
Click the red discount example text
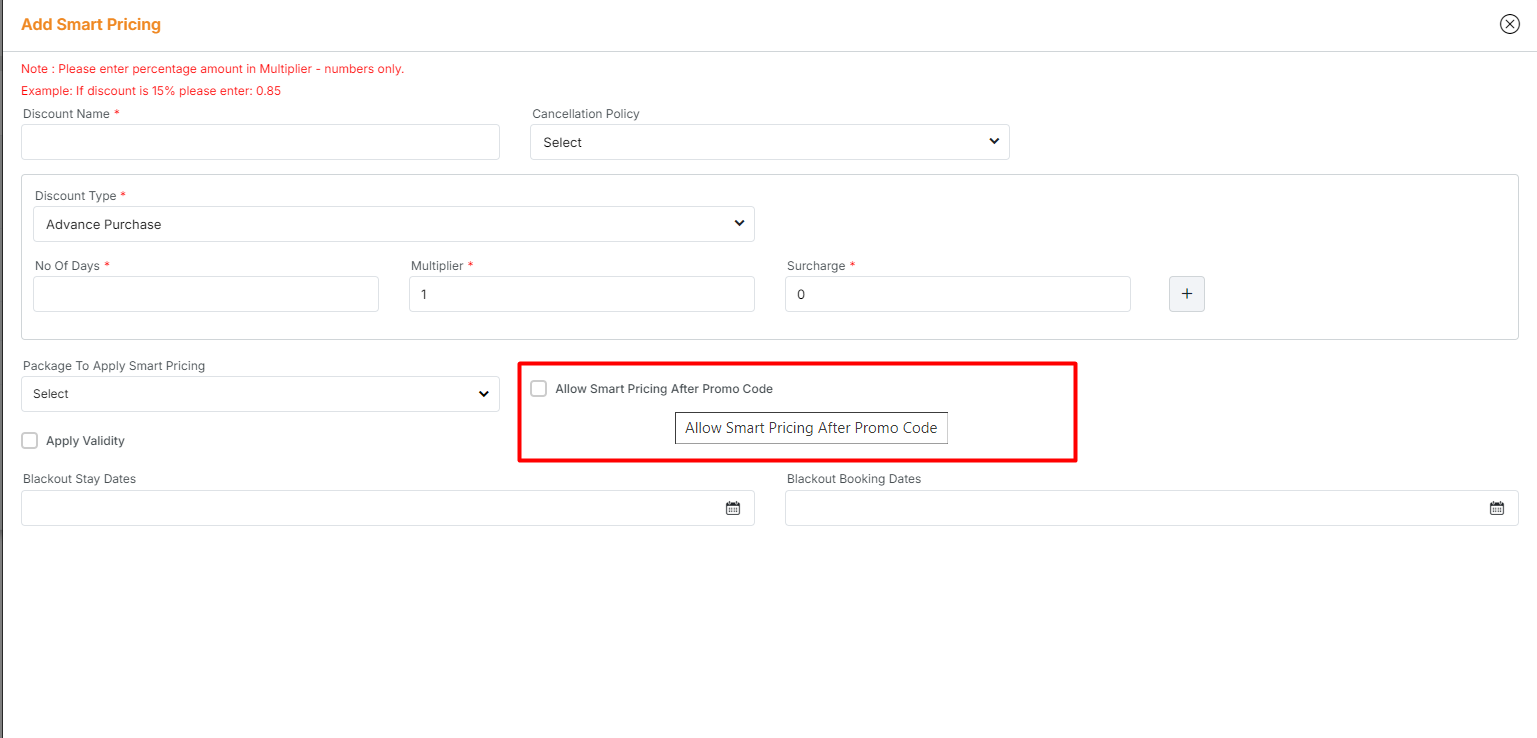tap(151, 91)
